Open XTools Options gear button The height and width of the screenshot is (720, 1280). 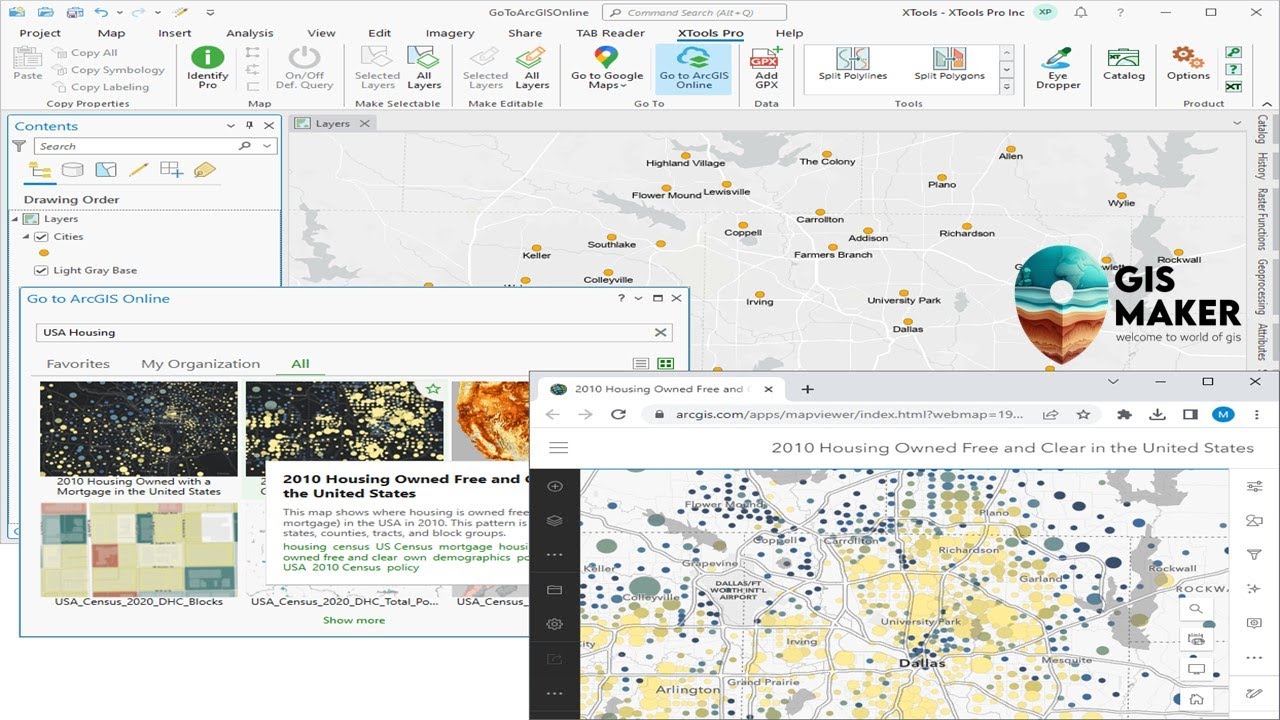pos(1188,64)
